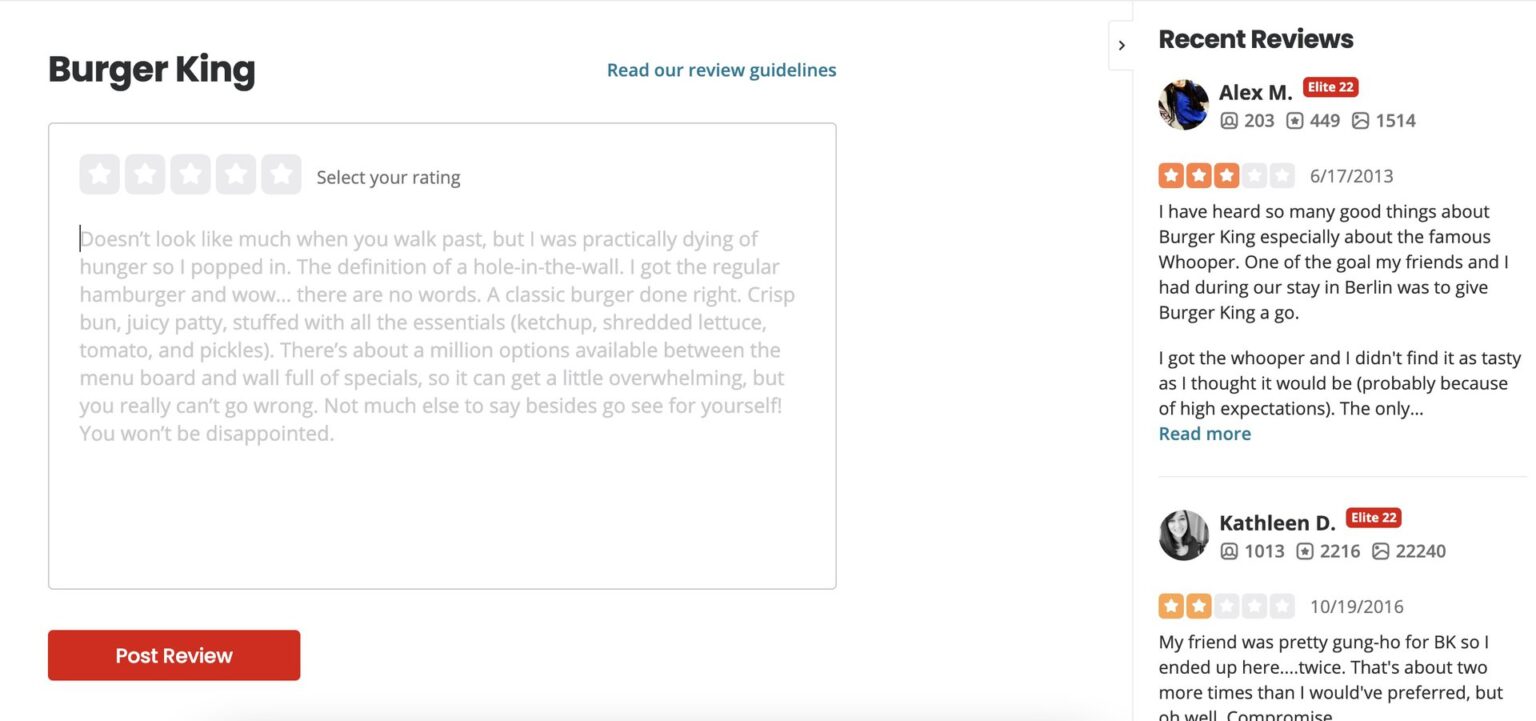The width and height of the screenshot is (1536, 721).
Task: Click Kathleen D.'s profile photo
Action: pyautogui.click(x=1183, y=534)
